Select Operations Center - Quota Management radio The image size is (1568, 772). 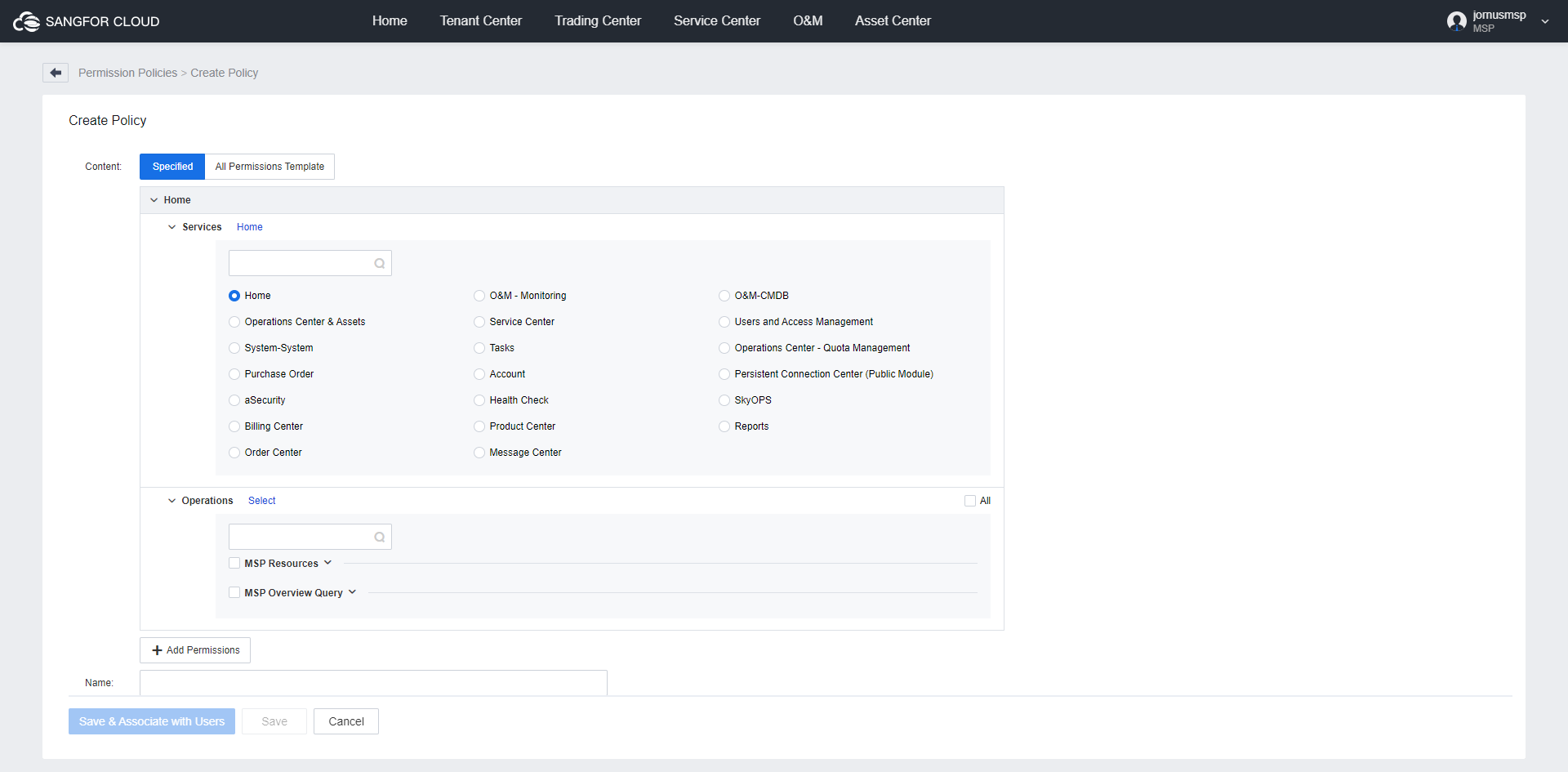pyautogui.click(x=724, y=348)
